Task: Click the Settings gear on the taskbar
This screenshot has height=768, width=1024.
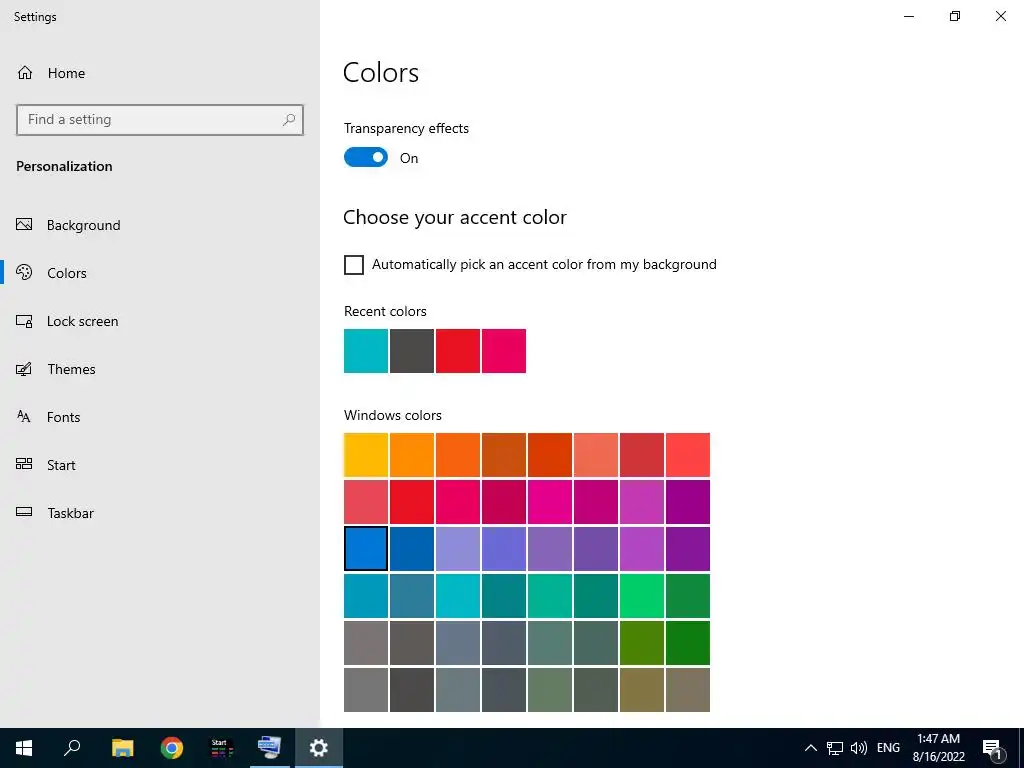Action: (x=319, y=748)
